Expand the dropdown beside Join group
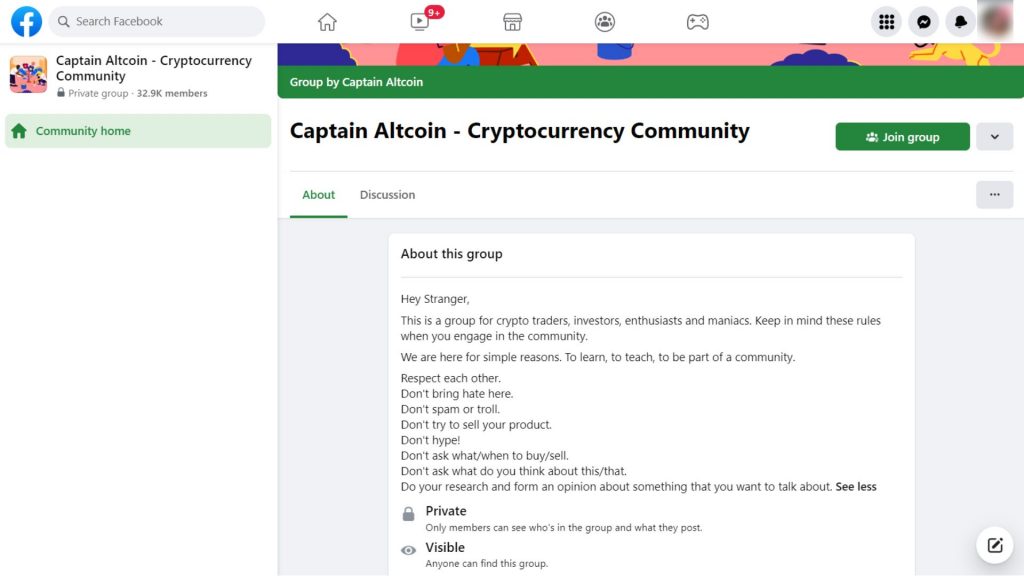1024x576 pixels. pos(995,137)
